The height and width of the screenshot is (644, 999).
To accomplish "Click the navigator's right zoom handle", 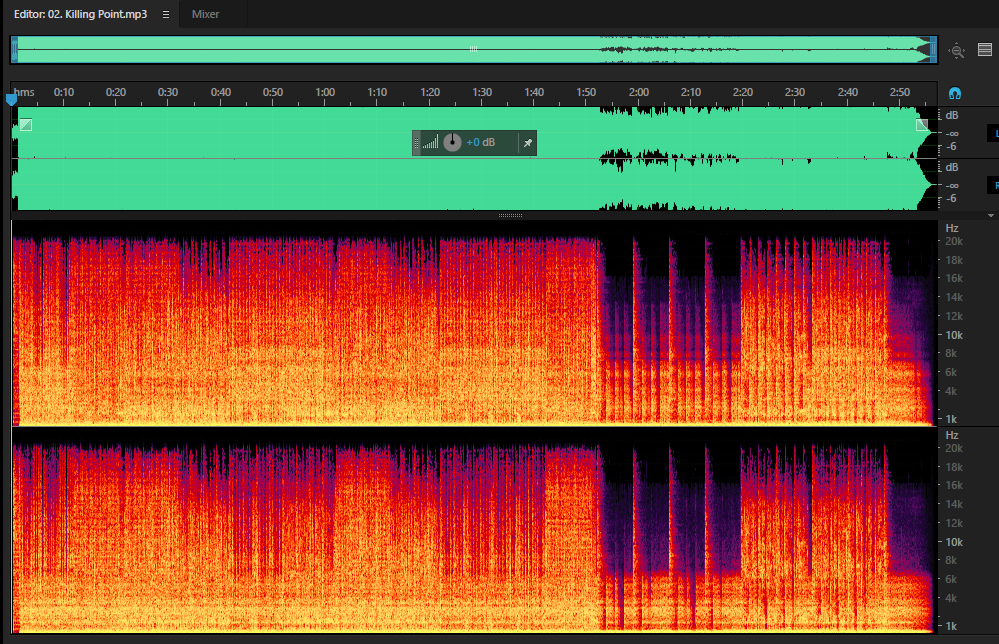I will (x=933, y=50).
